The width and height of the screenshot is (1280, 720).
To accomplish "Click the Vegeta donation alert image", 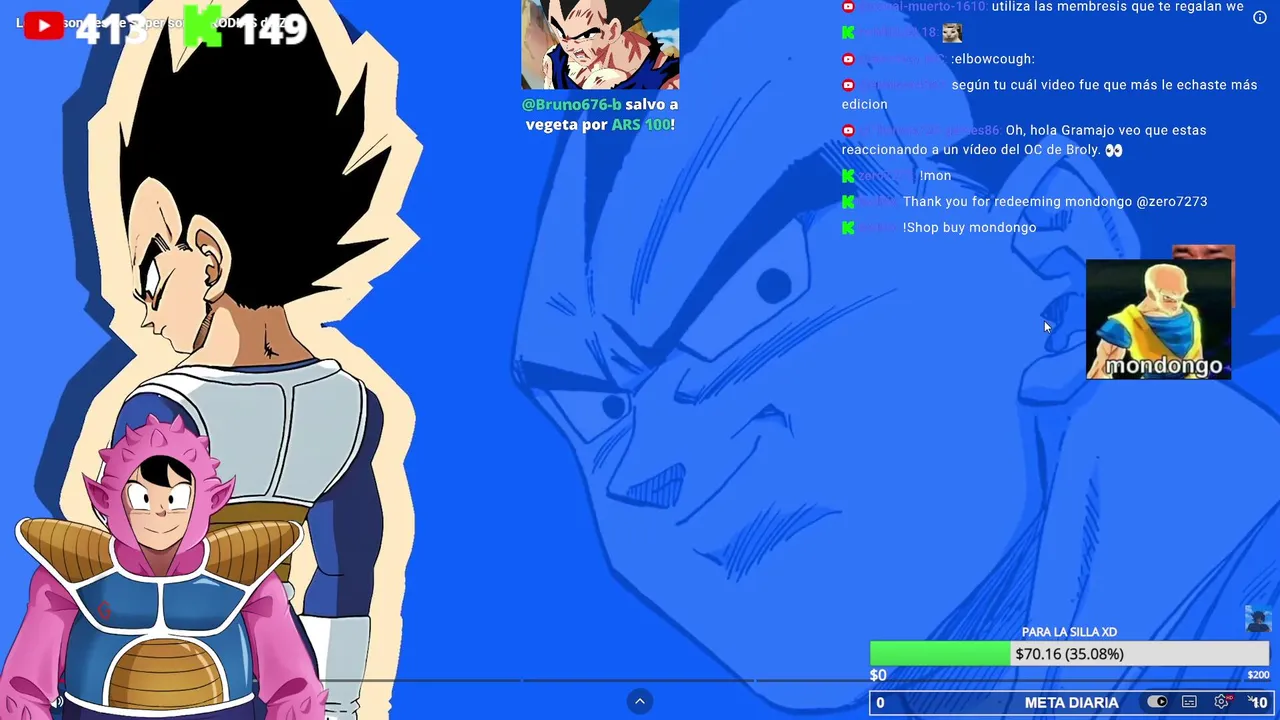I will (600, 45).
